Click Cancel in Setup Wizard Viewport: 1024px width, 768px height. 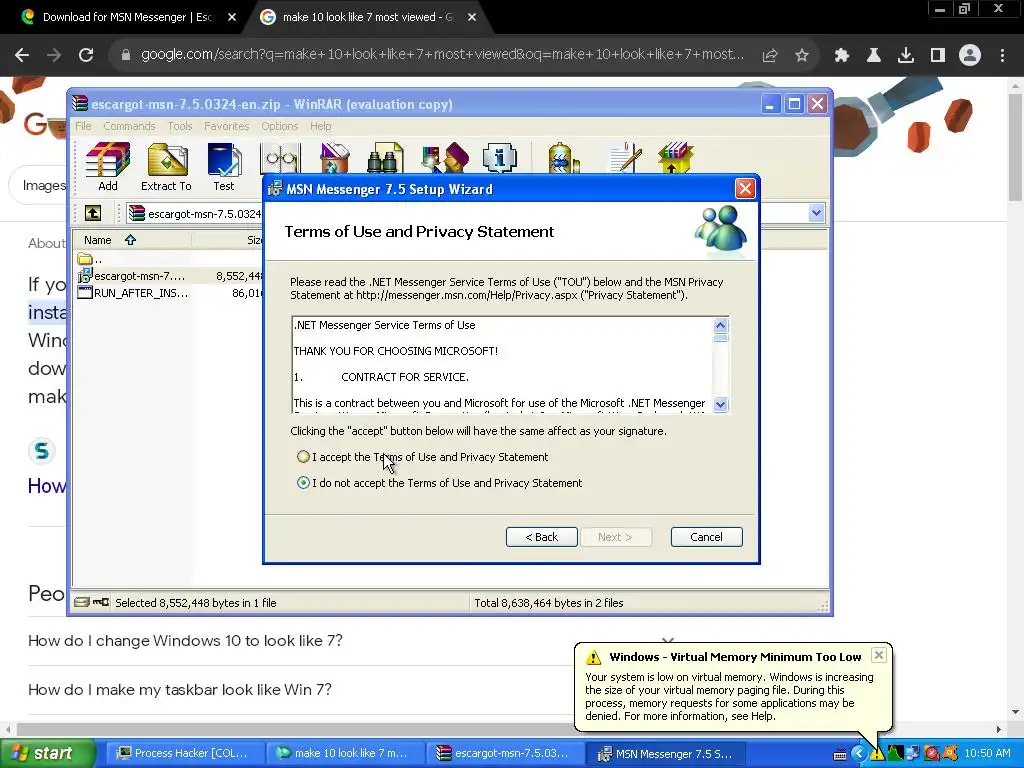706,537
